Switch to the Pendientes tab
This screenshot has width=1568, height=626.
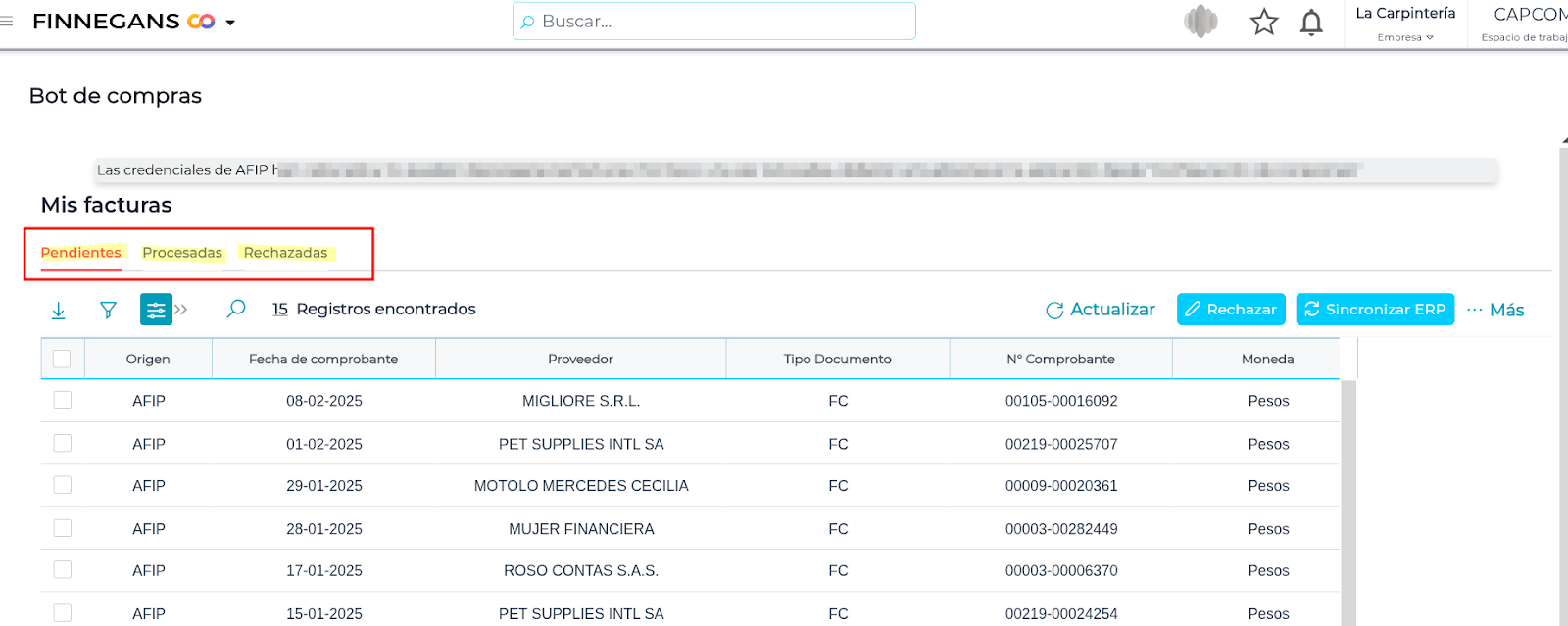(81, 253)
